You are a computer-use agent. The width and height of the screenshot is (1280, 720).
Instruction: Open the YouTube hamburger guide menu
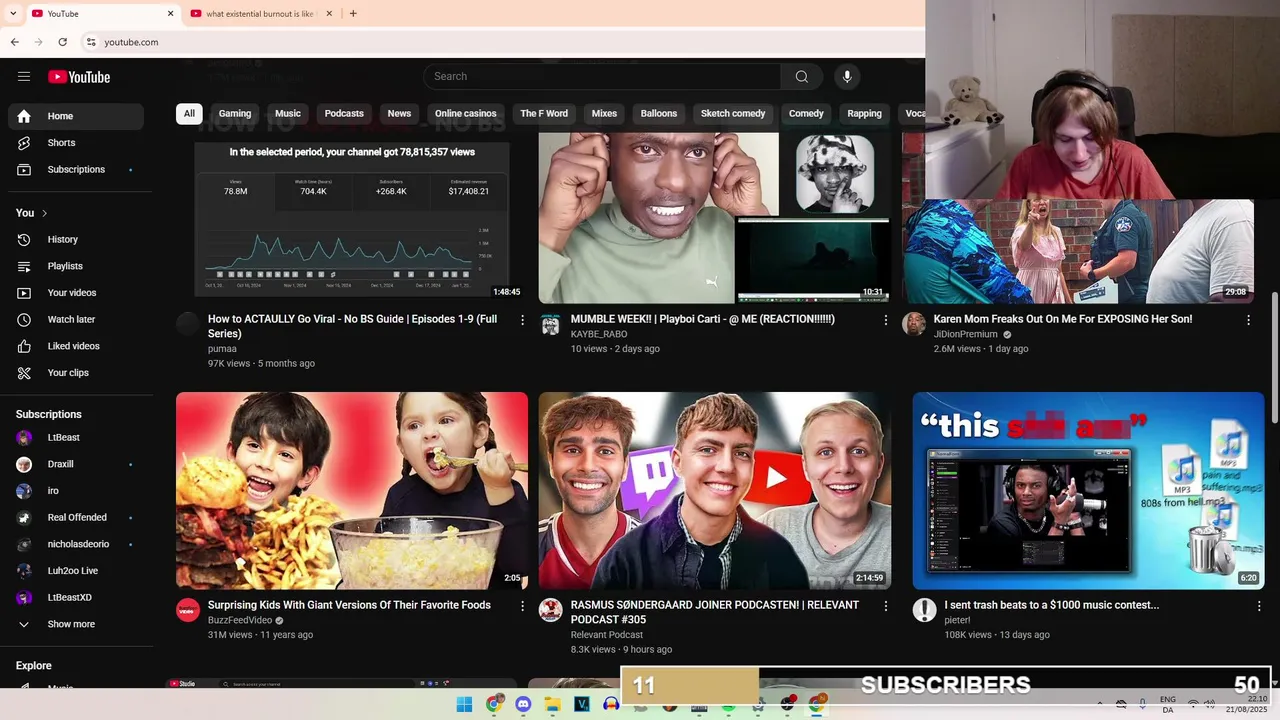(x=24, y=77)
